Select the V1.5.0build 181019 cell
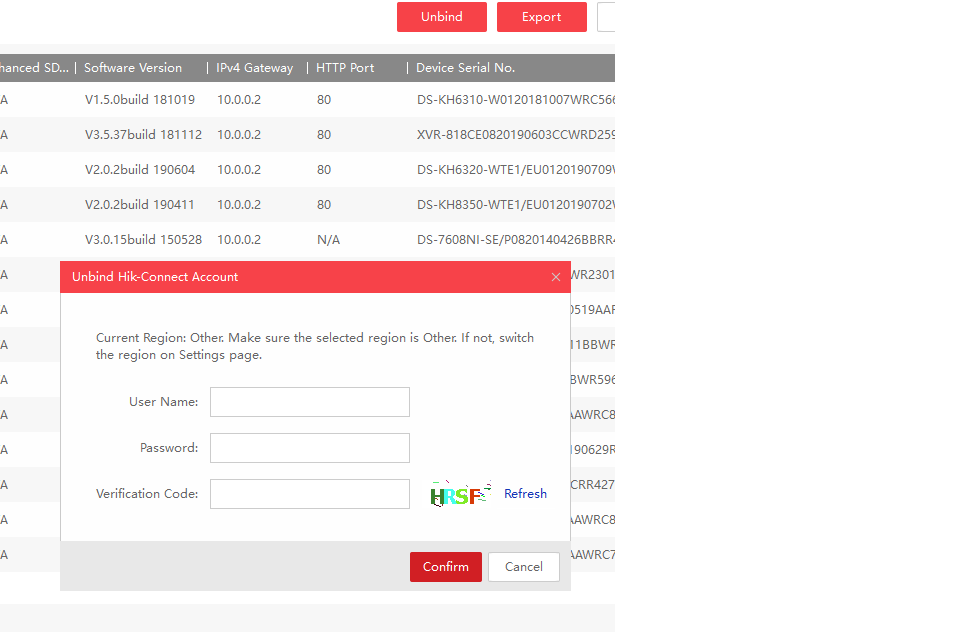This screenshot has width=955, height=632. (x=139, y=100)
